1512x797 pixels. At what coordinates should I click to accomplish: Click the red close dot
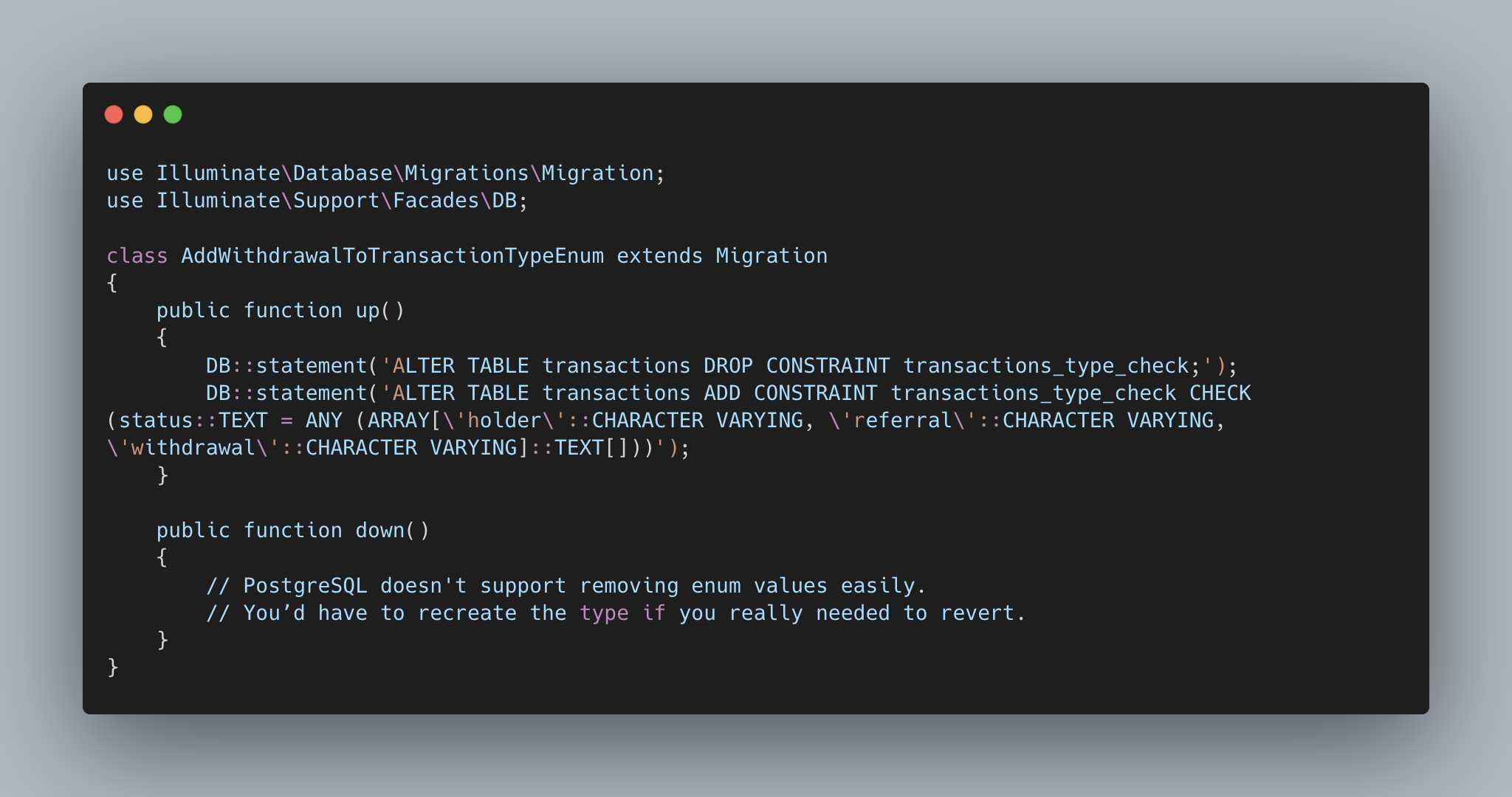pos(114,114)
